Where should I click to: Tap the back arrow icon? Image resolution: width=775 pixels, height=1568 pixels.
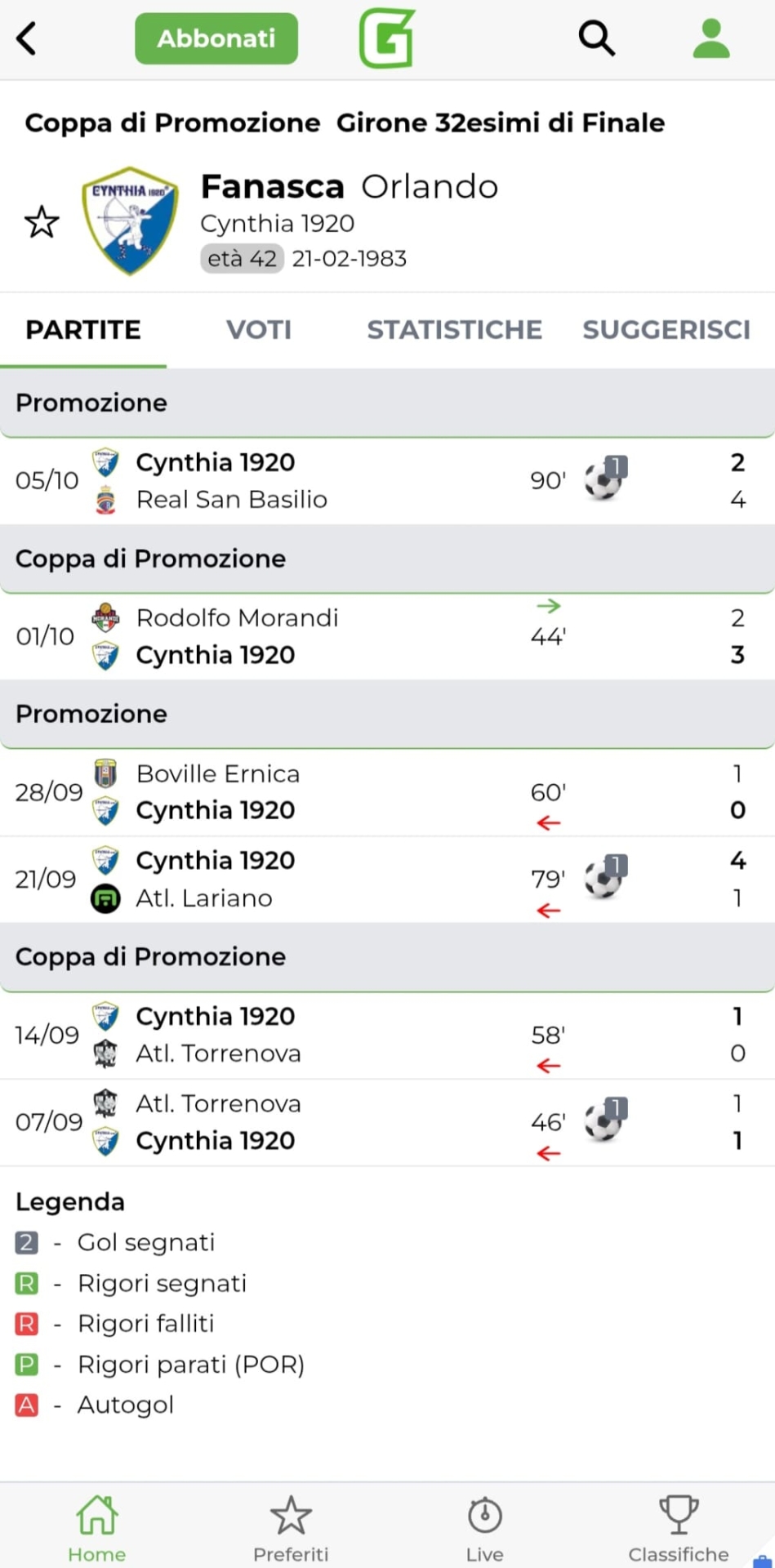27,38
